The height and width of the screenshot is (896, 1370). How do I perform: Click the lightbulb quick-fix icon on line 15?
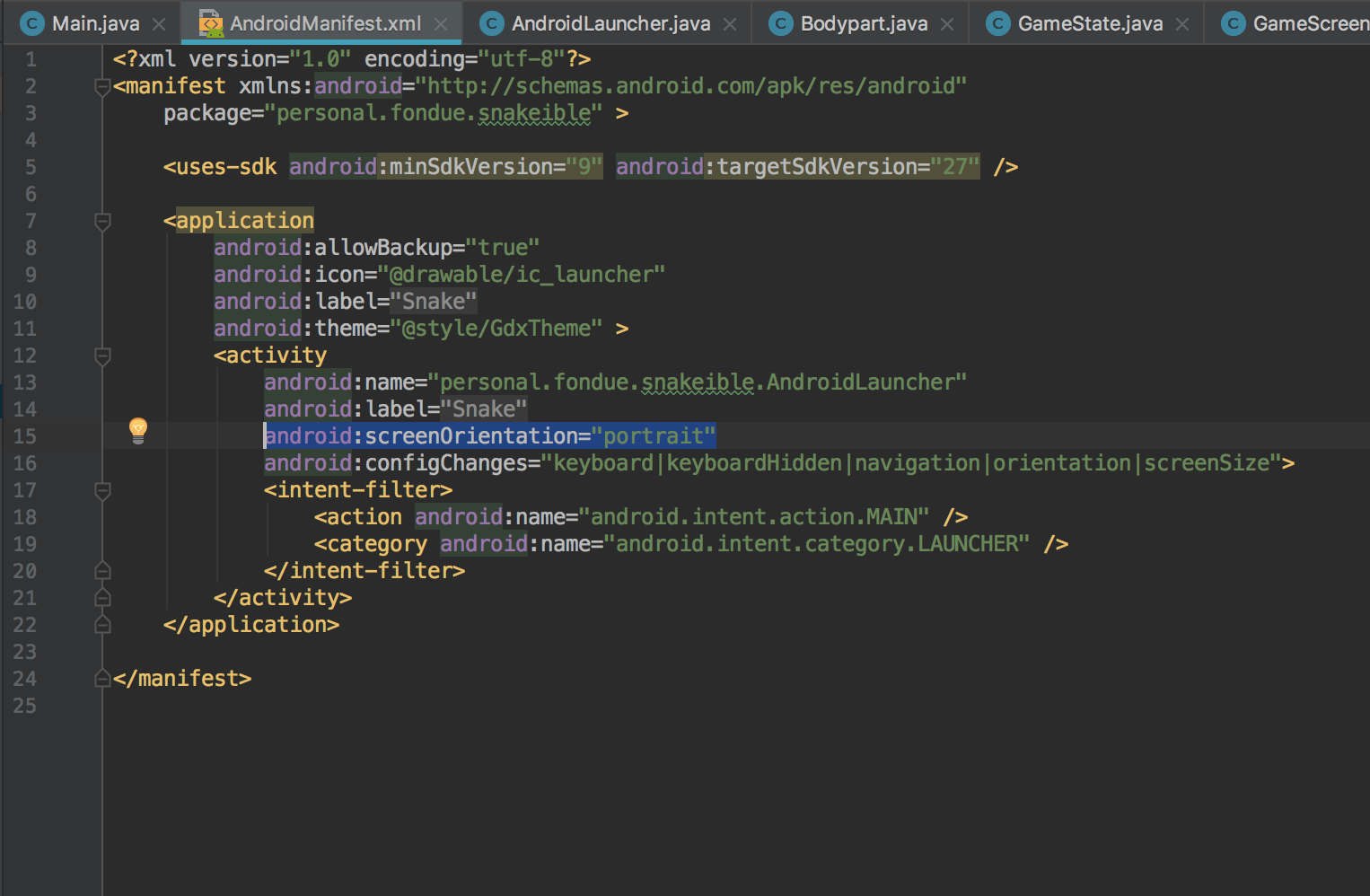[137, 432]
